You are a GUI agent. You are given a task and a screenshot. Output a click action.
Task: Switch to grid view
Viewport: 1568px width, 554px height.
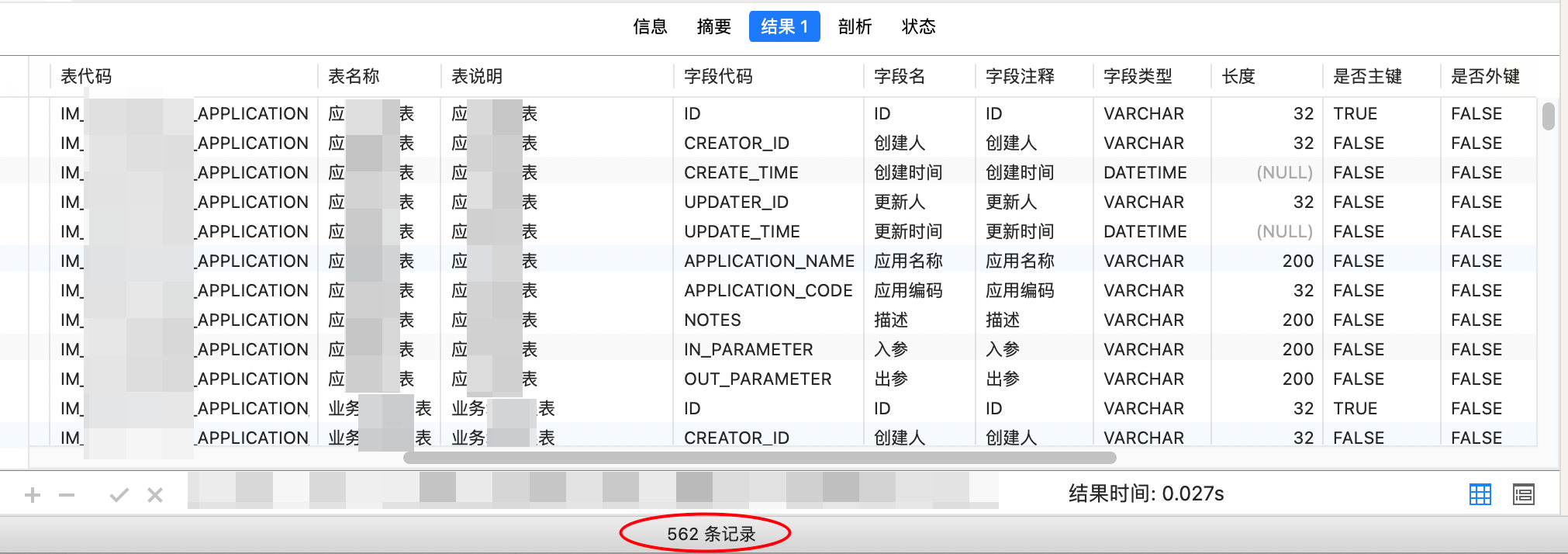pyautogui.click(x=1480, y=494)
